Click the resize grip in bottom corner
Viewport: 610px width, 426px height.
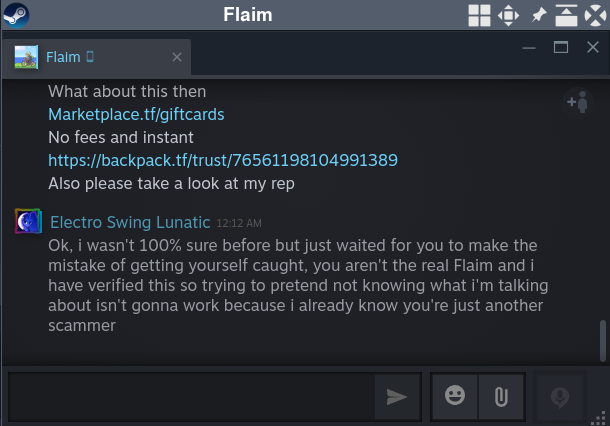click(x=603, y=419)
